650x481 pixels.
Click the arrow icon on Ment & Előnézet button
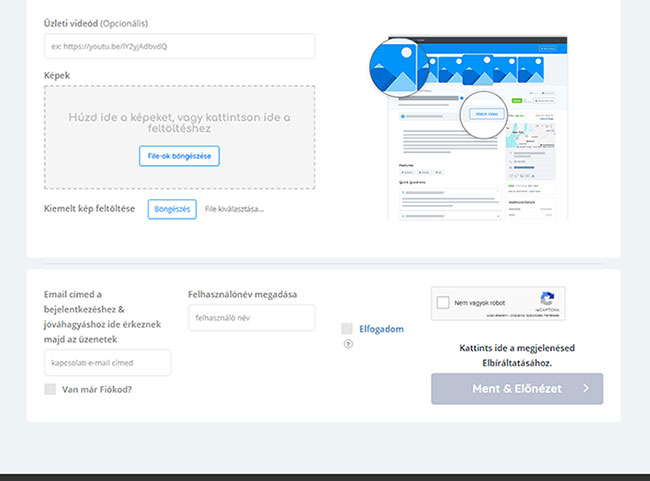[586, 389]
